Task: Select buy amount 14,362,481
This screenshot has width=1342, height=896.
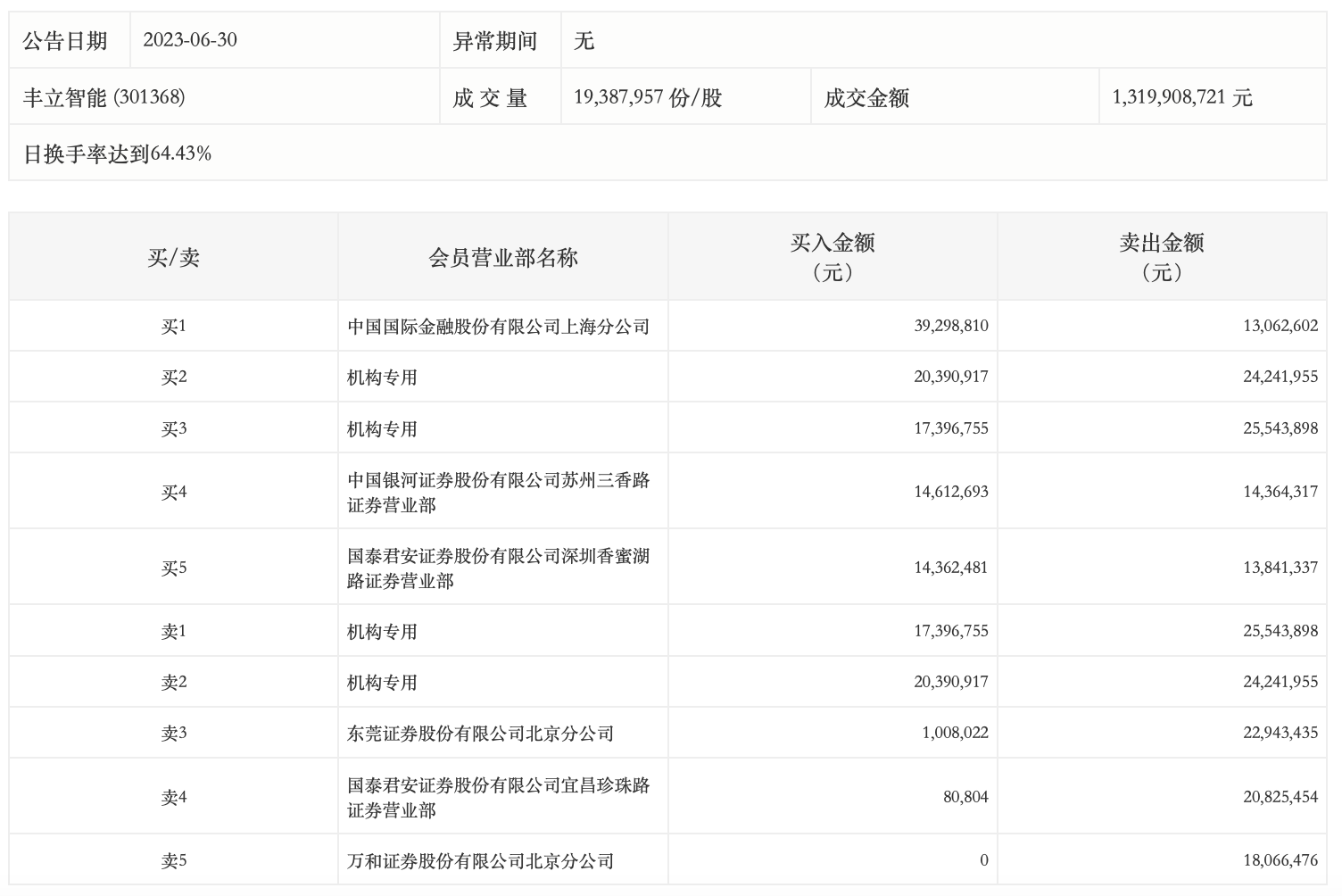Action: coord(951,568)
